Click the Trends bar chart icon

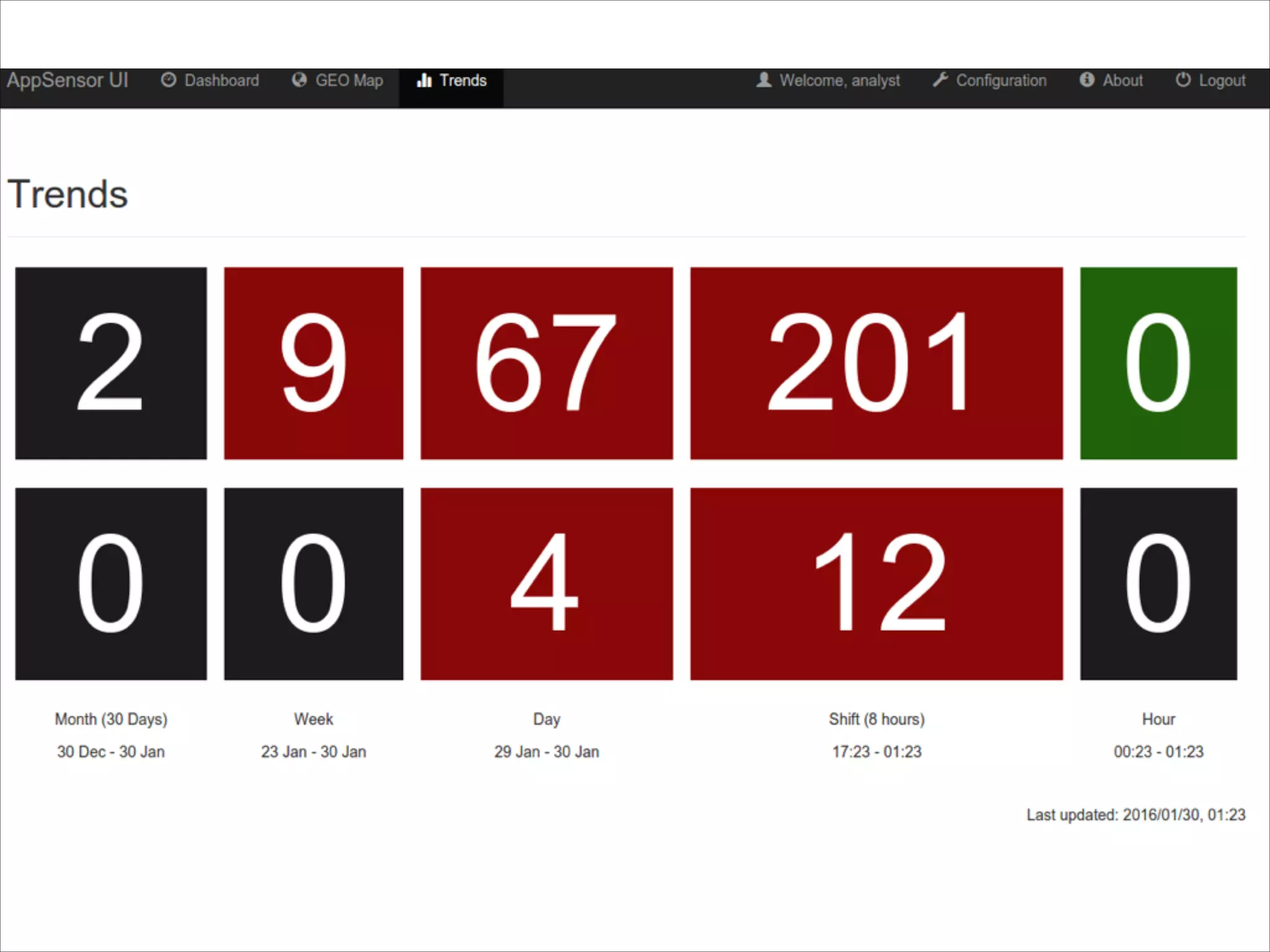tap(424, 80)
